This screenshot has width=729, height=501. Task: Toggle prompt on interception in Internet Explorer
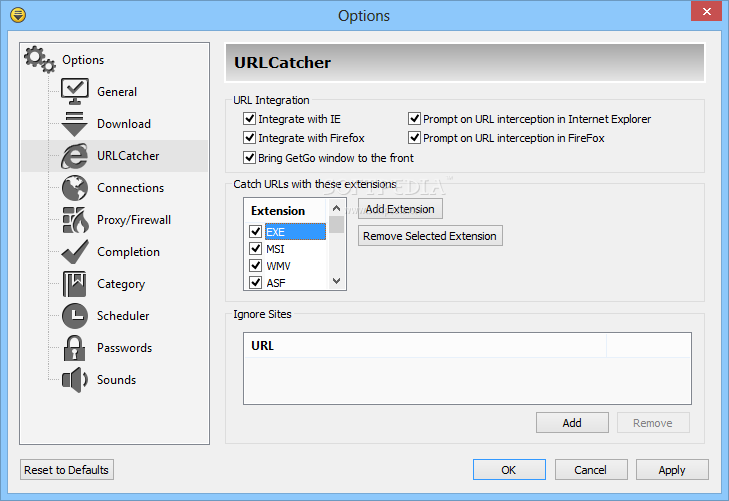click(x=414, y=119)
